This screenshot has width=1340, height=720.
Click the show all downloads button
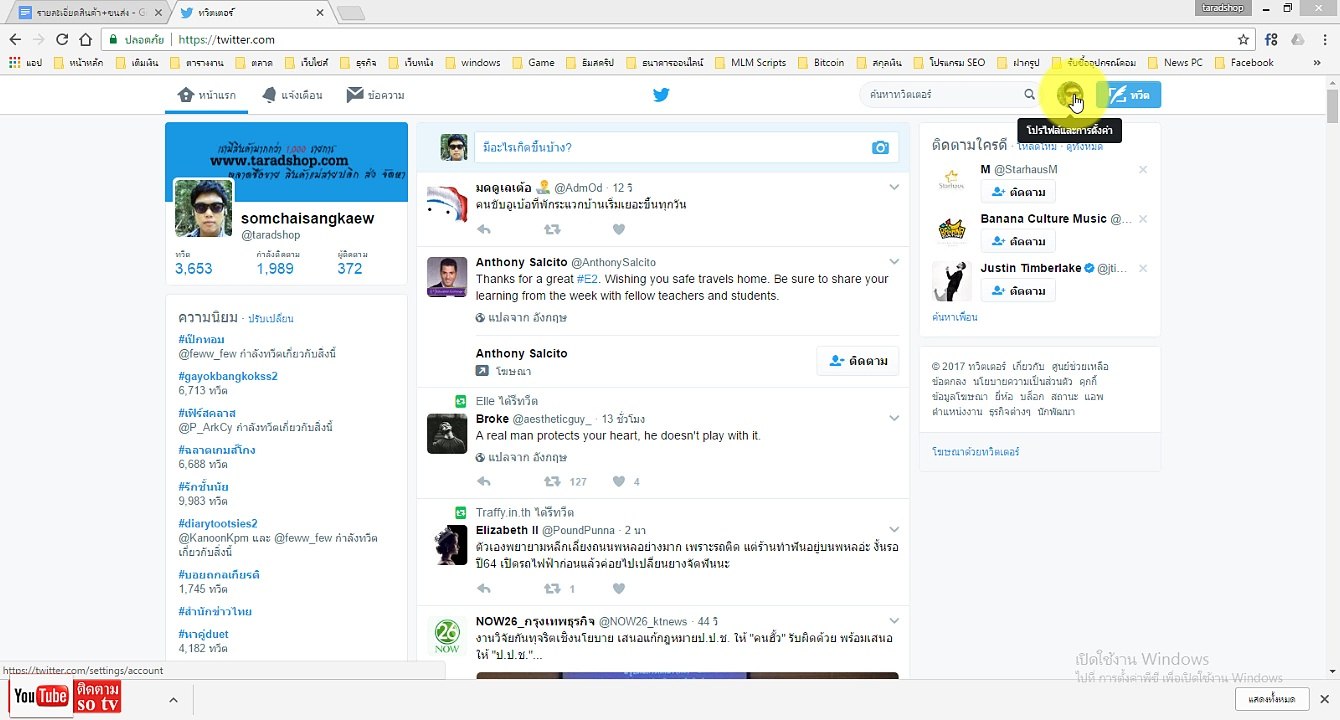[x=1272, y=699]
